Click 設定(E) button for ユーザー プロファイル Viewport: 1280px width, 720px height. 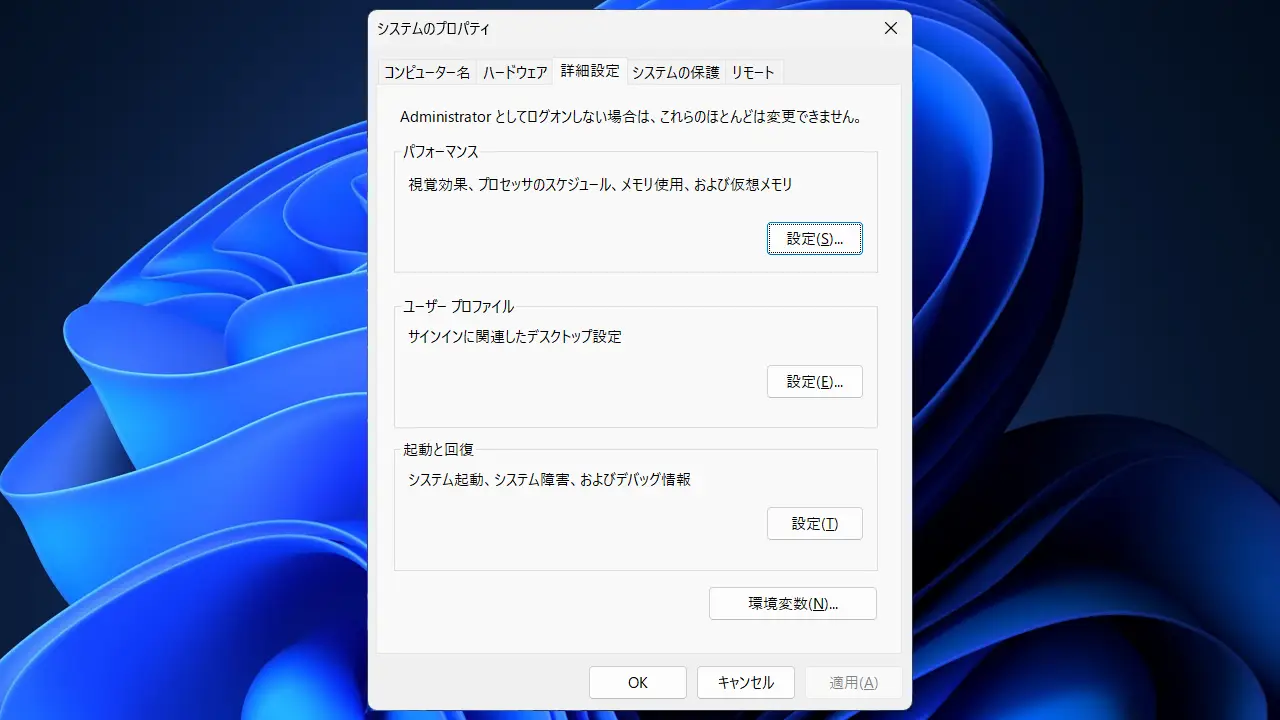(x=814, y=382)
